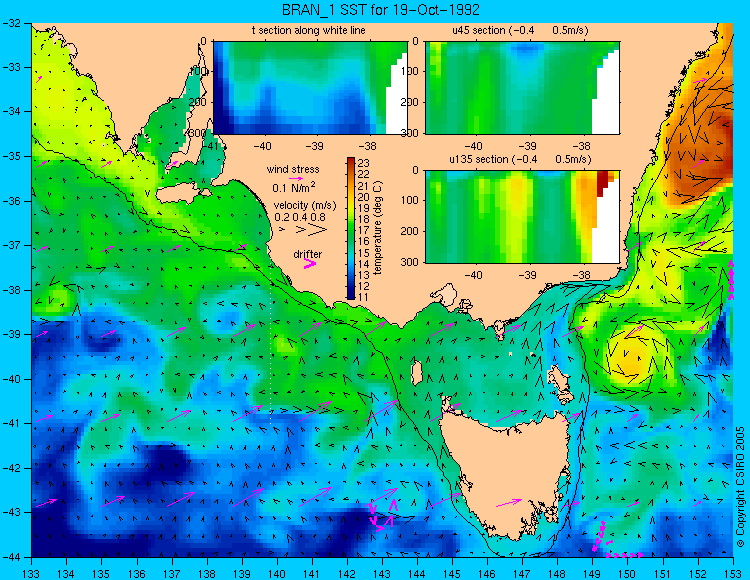Click the 133 longitude axis label
Viewport: 750px width, 580px height.
coord(31,574)
